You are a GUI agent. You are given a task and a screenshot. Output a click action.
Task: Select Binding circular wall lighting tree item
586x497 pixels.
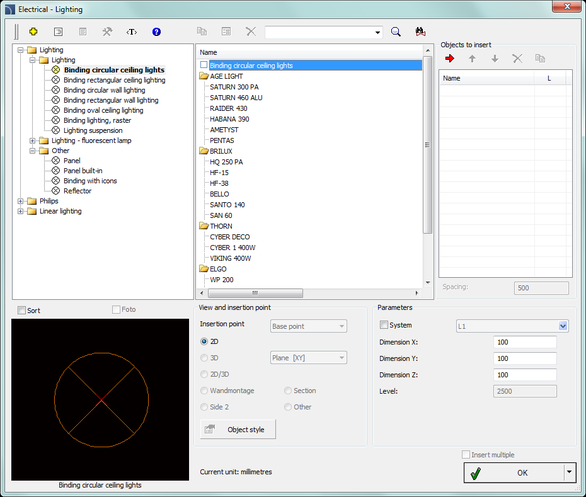tap(104, 90)
